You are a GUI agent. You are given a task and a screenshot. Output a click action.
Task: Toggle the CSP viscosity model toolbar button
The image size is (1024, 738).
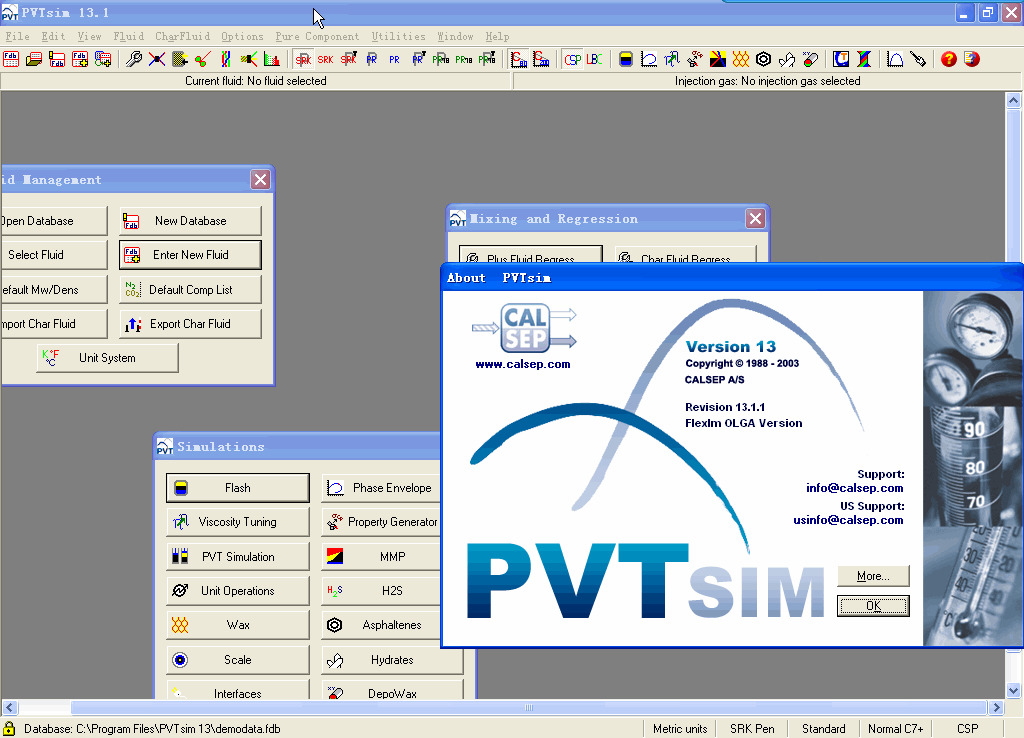coord(573,59)
